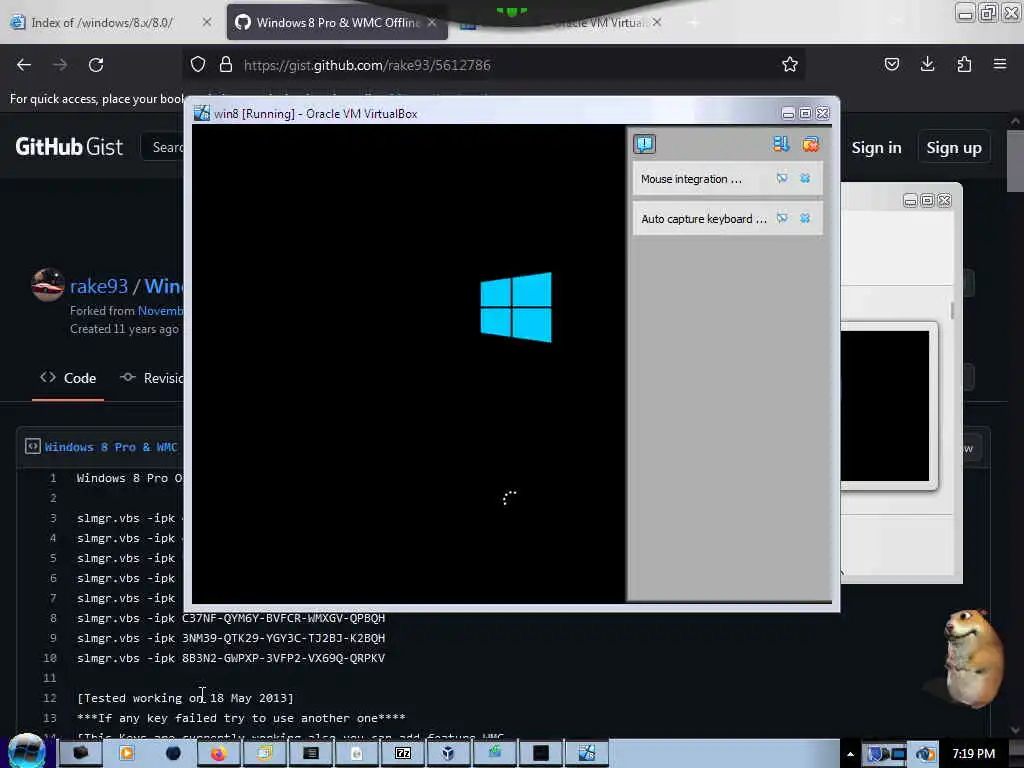Viewport: 1024px width, 768px height.
Task: Click the VM preview thumbnail in the rear VirtualBox window
Action: [x=885, y=406]
